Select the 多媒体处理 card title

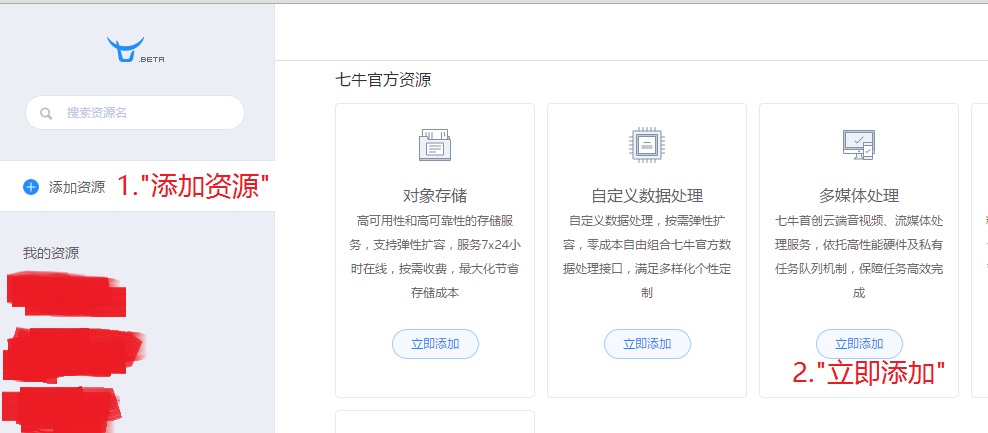point(859,195)
